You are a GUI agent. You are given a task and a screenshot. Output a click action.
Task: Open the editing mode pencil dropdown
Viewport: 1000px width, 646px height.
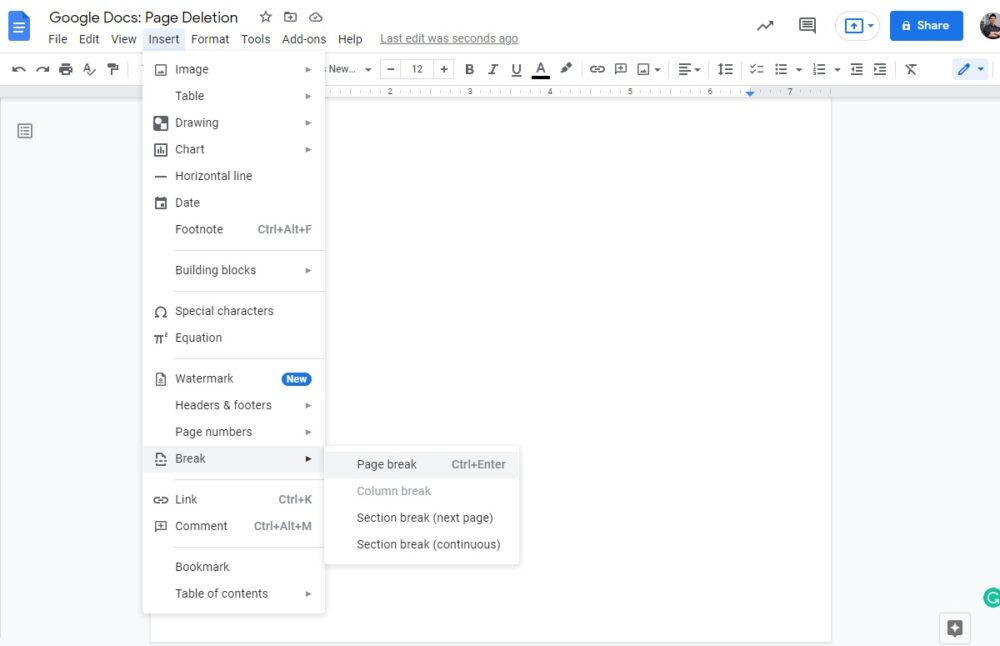click(x=970, y=69)
